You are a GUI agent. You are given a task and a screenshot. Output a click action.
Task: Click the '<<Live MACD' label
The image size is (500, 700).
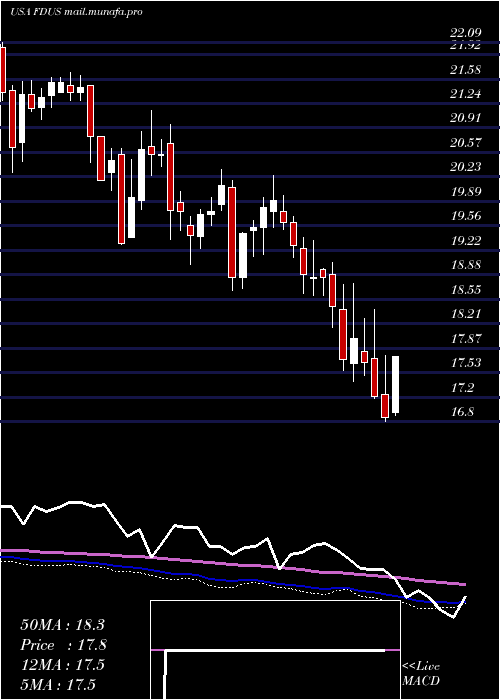point(421,674)
